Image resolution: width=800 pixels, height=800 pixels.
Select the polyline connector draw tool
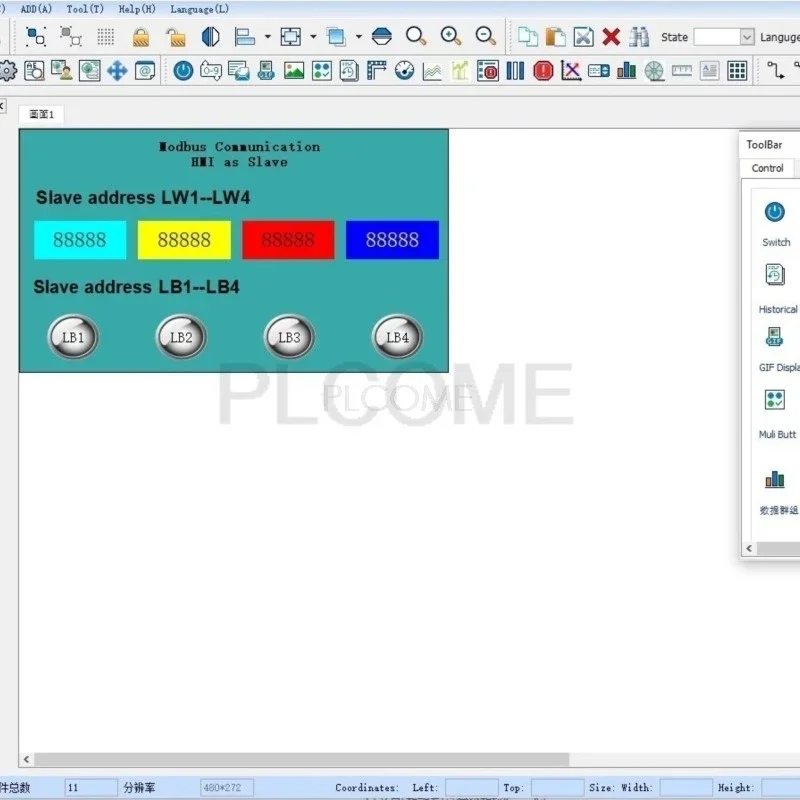tap(776, 70)
